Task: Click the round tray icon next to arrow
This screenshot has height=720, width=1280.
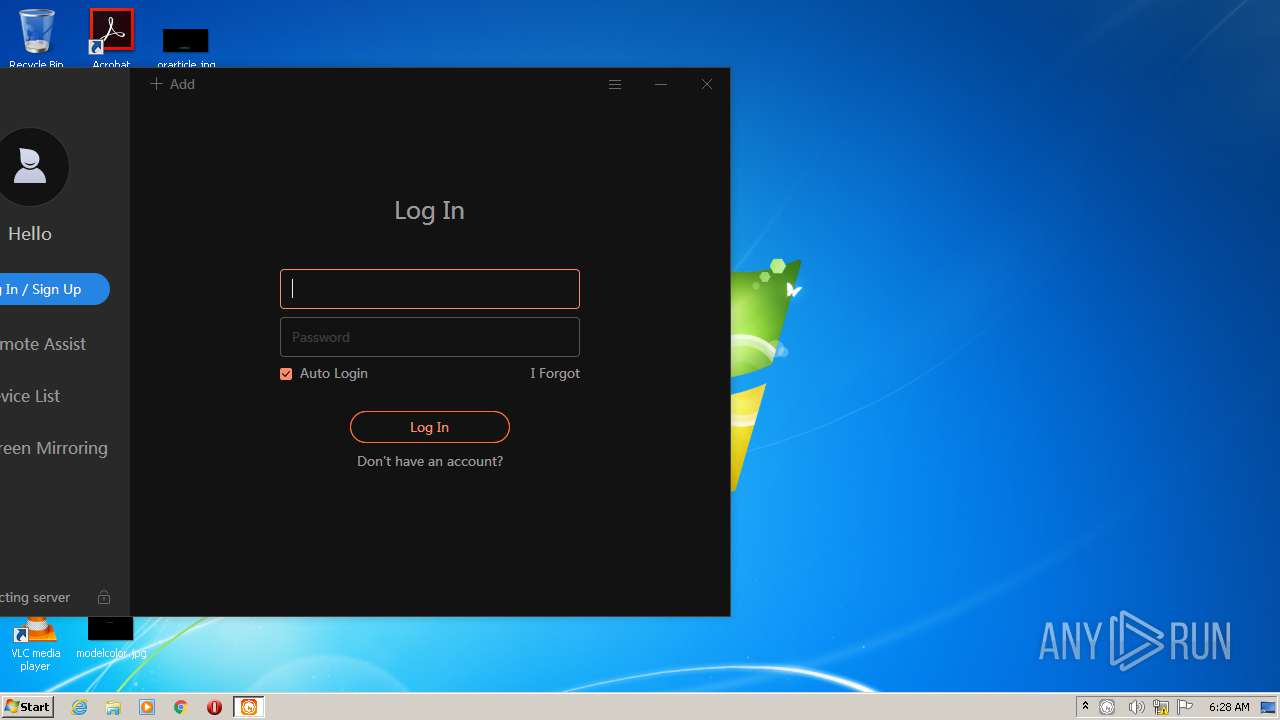Action: (x=1107, y=707)
